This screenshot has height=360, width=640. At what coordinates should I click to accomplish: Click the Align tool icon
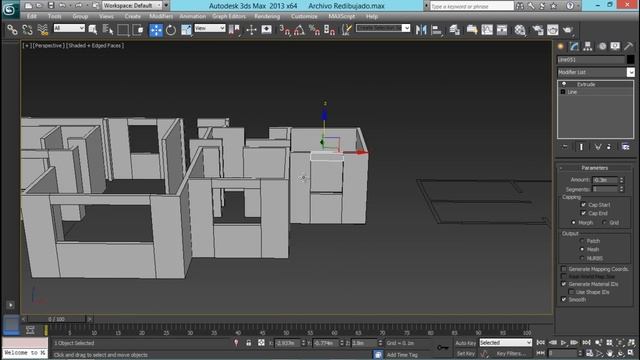pos(436,30)
